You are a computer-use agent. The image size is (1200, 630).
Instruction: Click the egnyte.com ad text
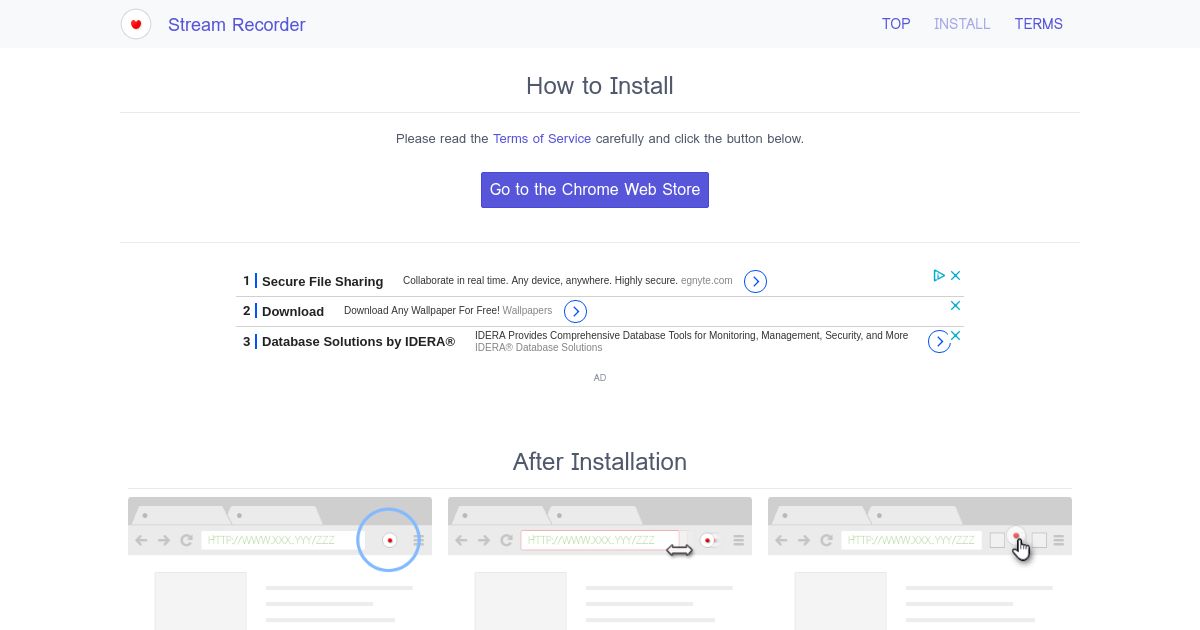[x=707, y=281]
